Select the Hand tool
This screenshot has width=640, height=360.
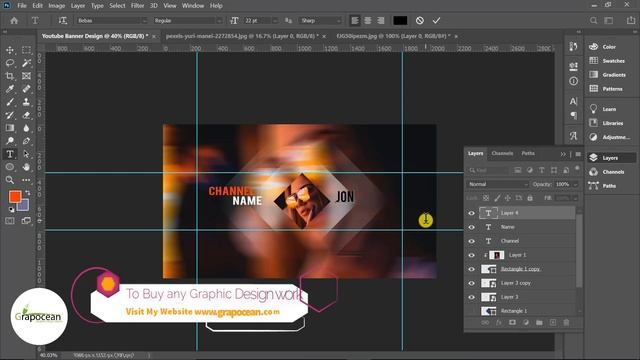(x=26, y=167)
